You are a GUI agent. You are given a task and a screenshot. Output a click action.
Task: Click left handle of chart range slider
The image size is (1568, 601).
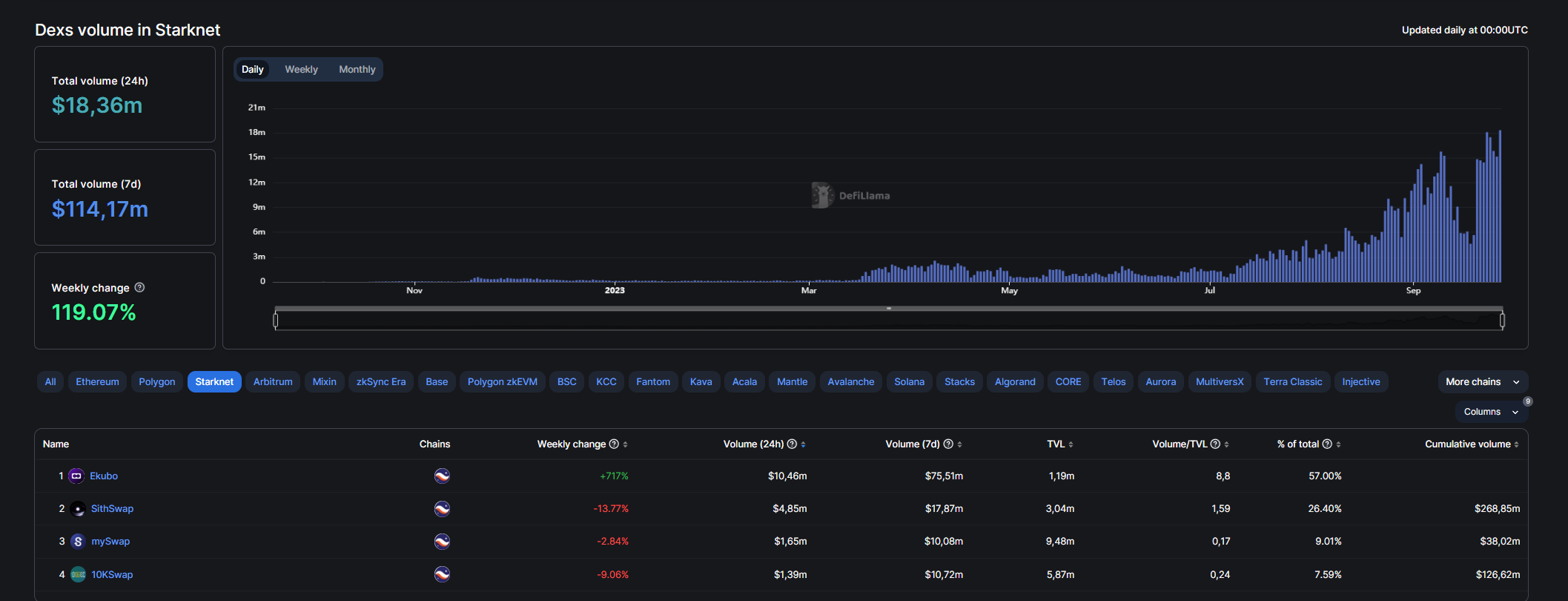[x=276, y=320]
